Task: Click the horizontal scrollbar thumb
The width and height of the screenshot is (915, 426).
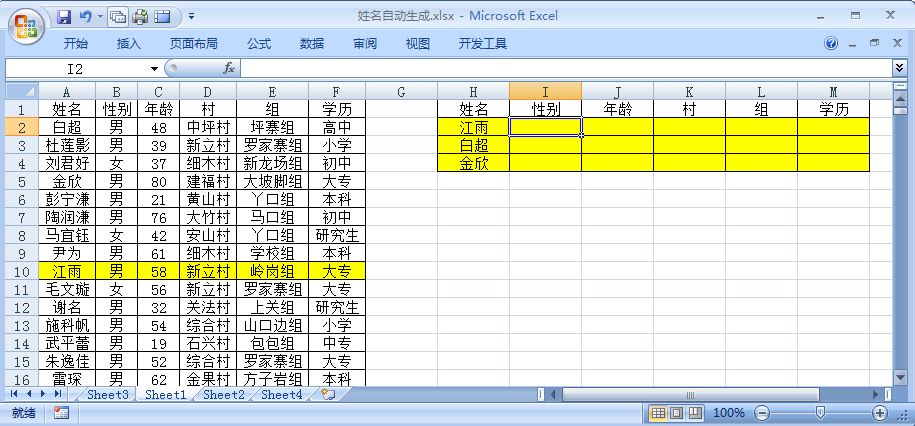Action: click(690, 395)
